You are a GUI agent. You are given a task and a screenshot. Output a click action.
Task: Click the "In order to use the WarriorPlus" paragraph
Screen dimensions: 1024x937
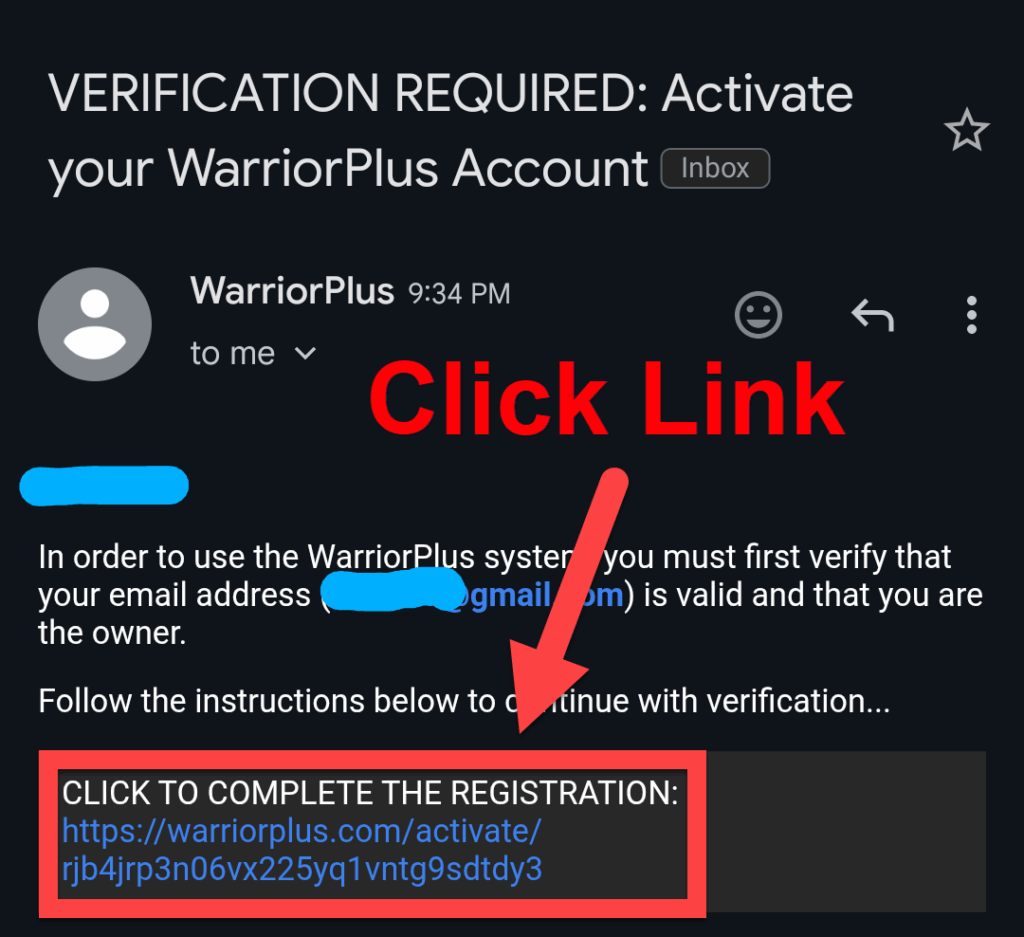click(510, 594)
